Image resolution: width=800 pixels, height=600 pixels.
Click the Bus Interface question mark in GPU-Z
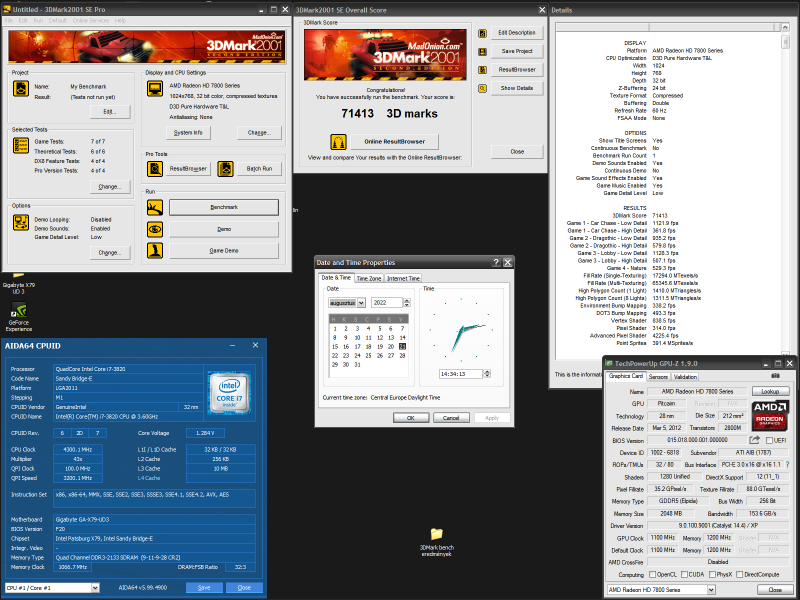point(788,464)
